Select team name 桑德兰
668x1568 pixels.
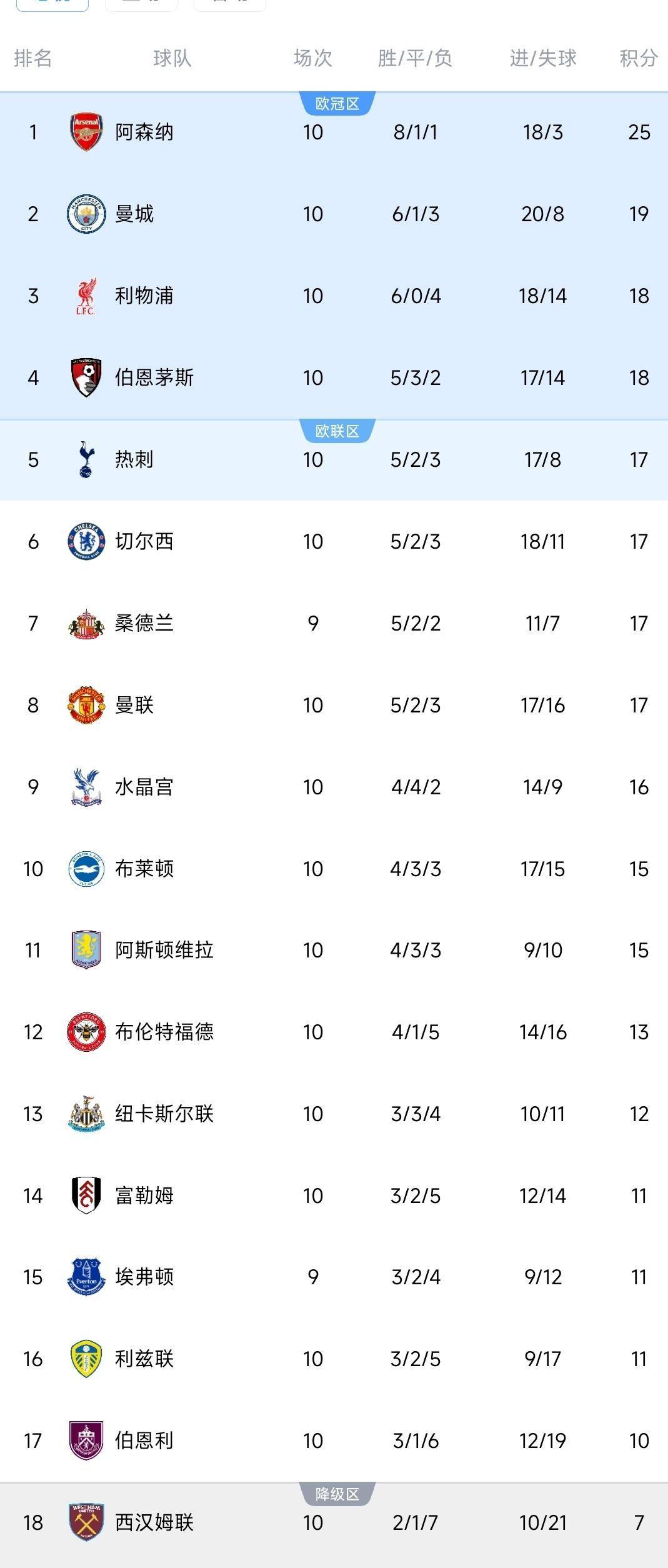pos(144,623)
